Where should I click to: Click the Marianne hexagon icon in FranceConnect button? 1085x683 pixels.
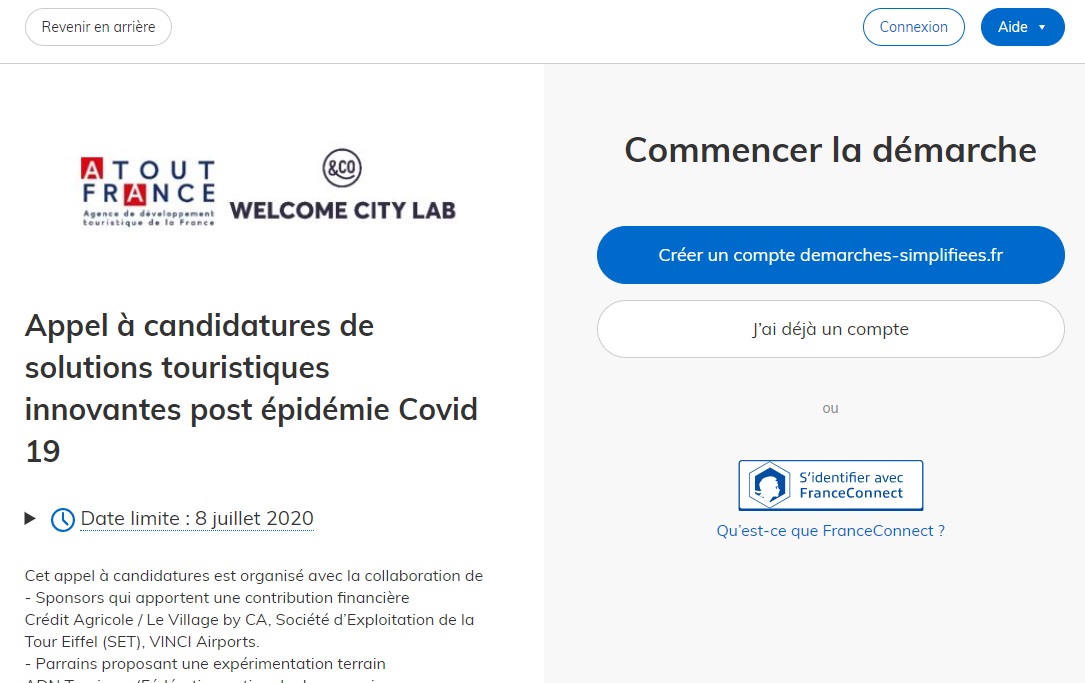(769, 485)
